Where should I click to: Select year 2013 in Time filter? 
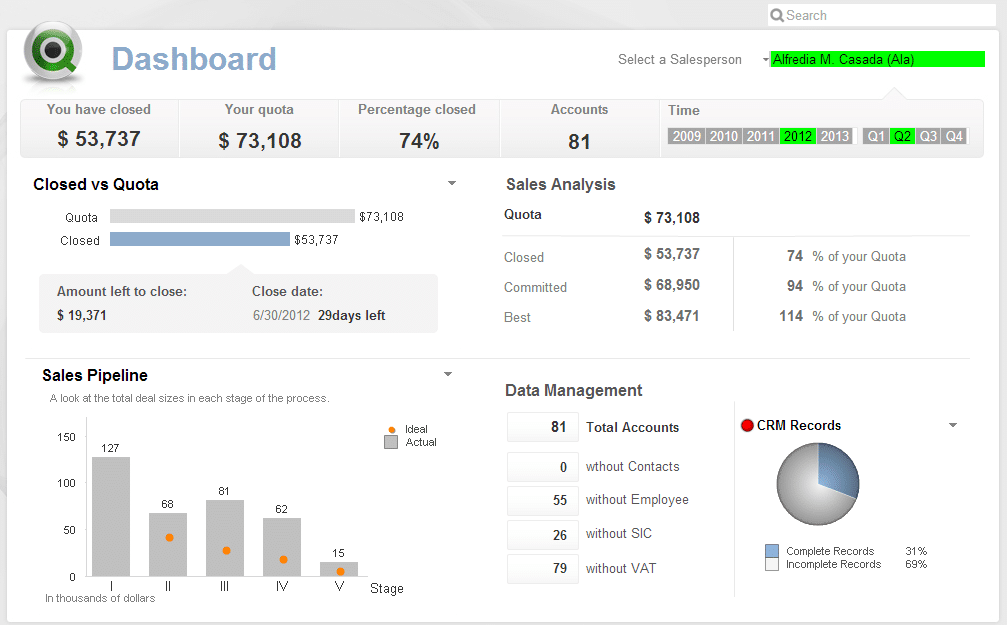[834, 136]
